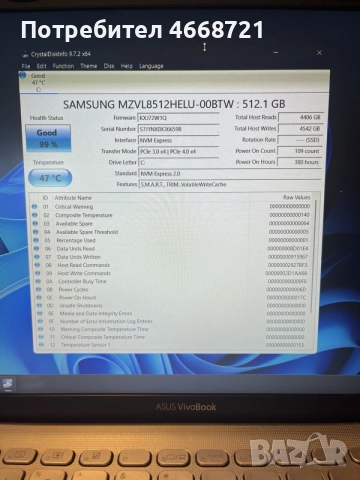This screenshot has height=480, width=360.
Task: Click the Total Host Reads 4406 GB value
Action: coord(301,117)
